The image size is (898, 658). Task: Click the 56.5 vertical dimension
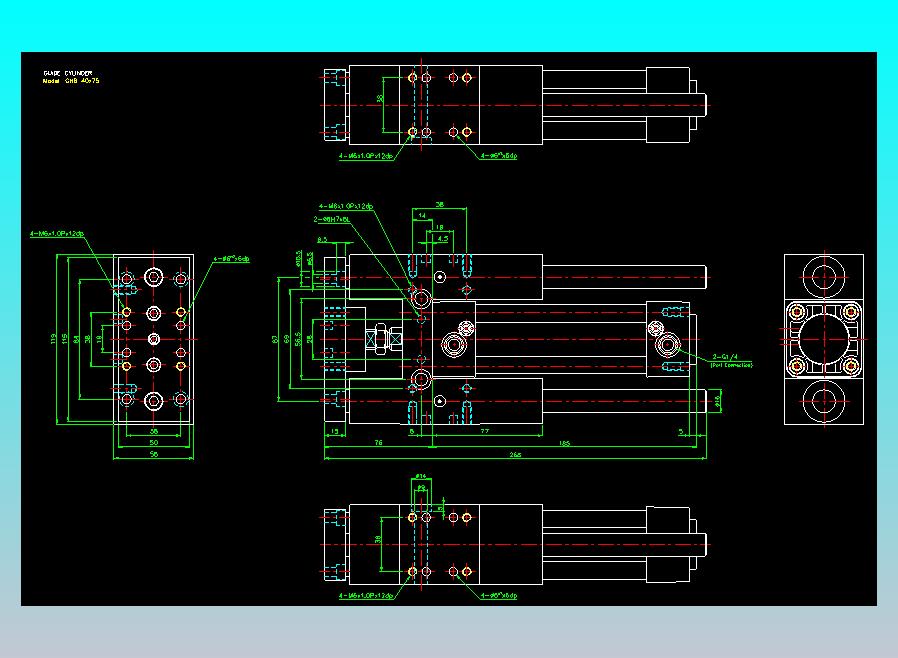[297, 339]
